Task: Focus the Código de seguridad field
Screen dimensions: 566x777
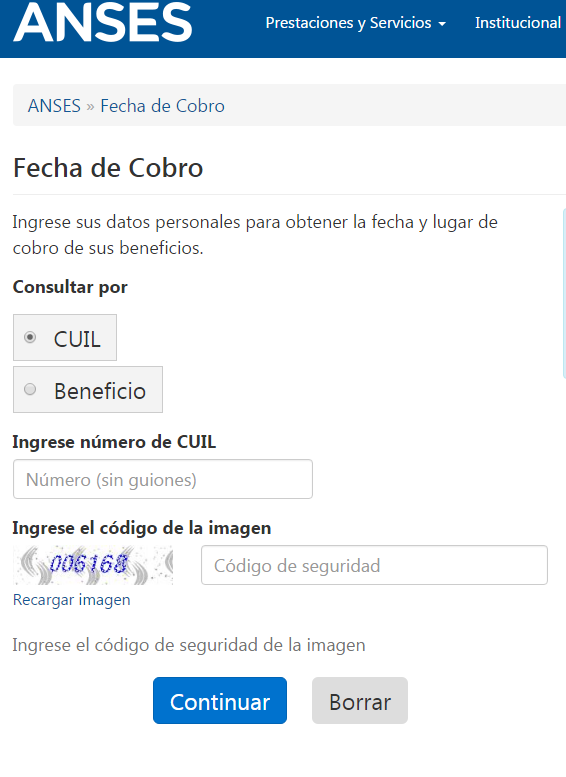Action: 374,565
